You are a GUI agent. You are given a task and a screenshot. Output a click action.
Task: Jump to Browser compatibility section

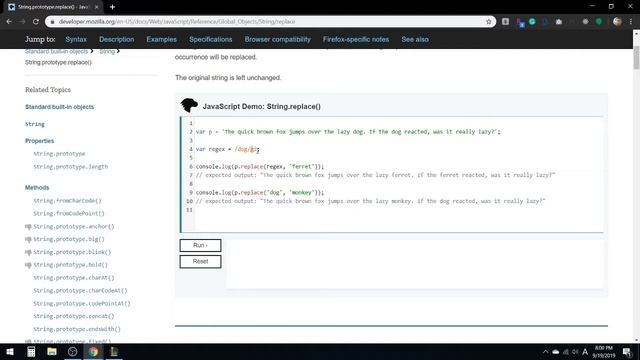click(x=278, y=40)
